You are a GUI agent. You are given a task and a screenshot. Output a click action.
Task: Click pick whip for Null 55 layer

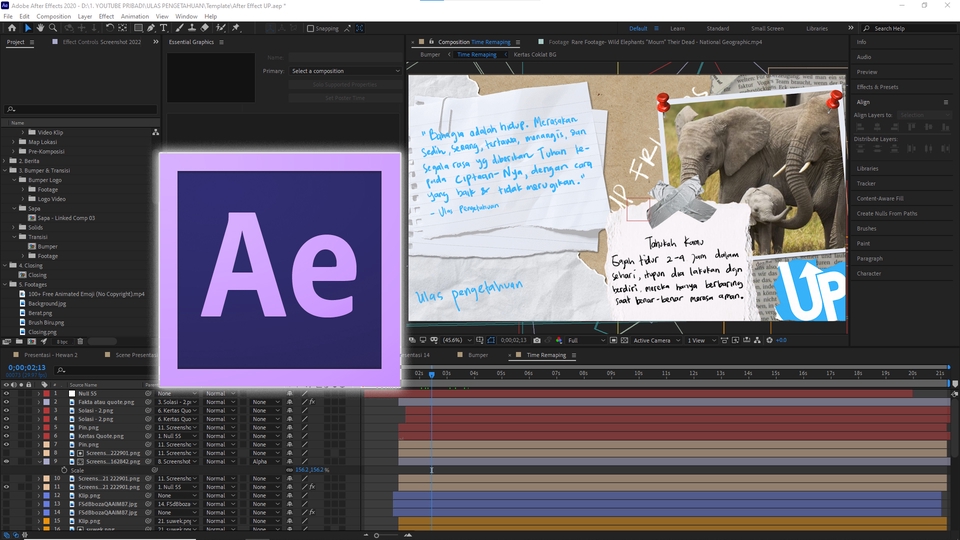148,394
